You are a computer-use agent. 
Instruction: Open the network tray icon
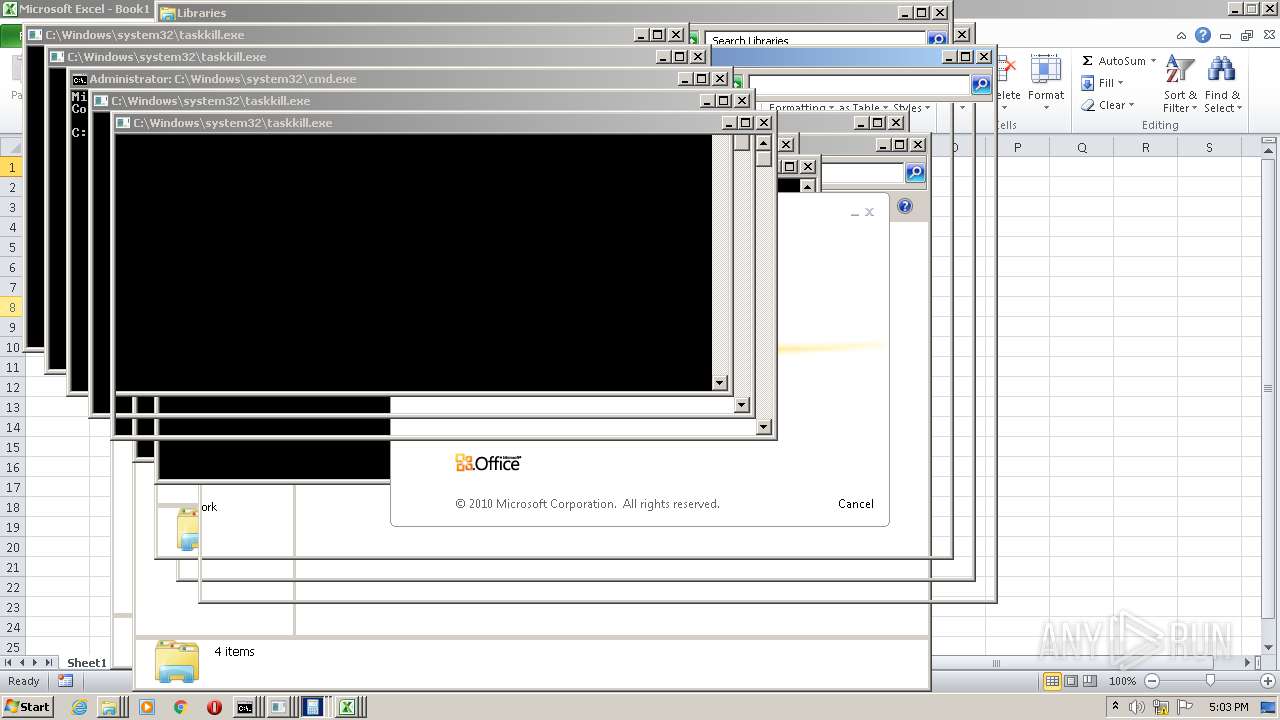(1160, 707)
